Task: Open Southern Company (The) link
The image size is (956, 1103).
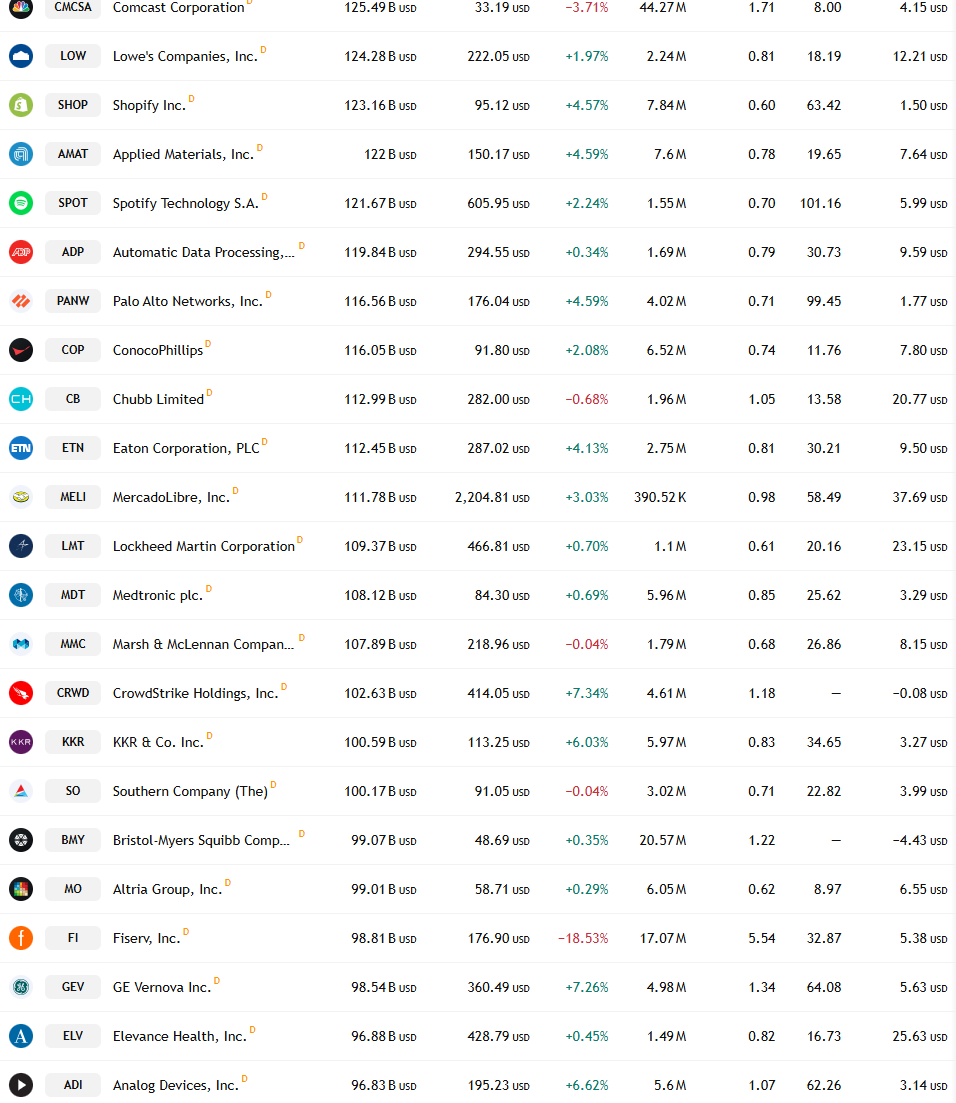Action: click(190, 791)
